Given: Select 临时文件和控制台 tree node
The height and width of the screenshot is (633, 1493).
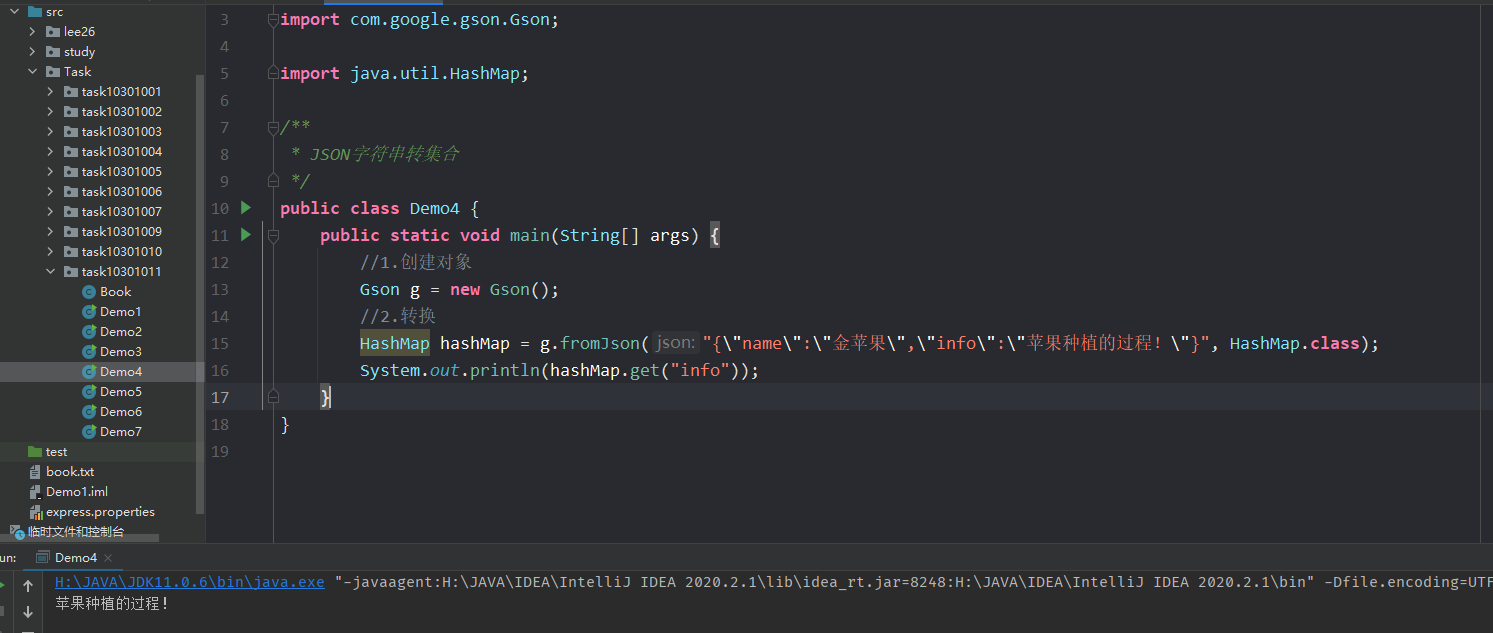Looking at the screenshot, I should (76, 532).
